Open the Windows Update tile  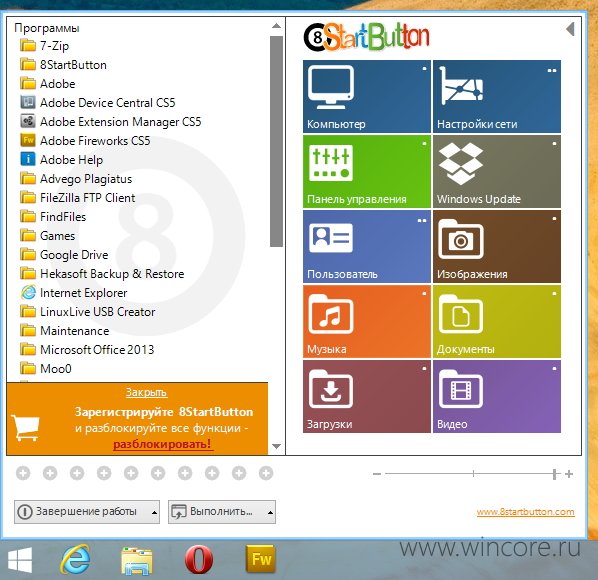pyautogui.click(x=497, y=171)
